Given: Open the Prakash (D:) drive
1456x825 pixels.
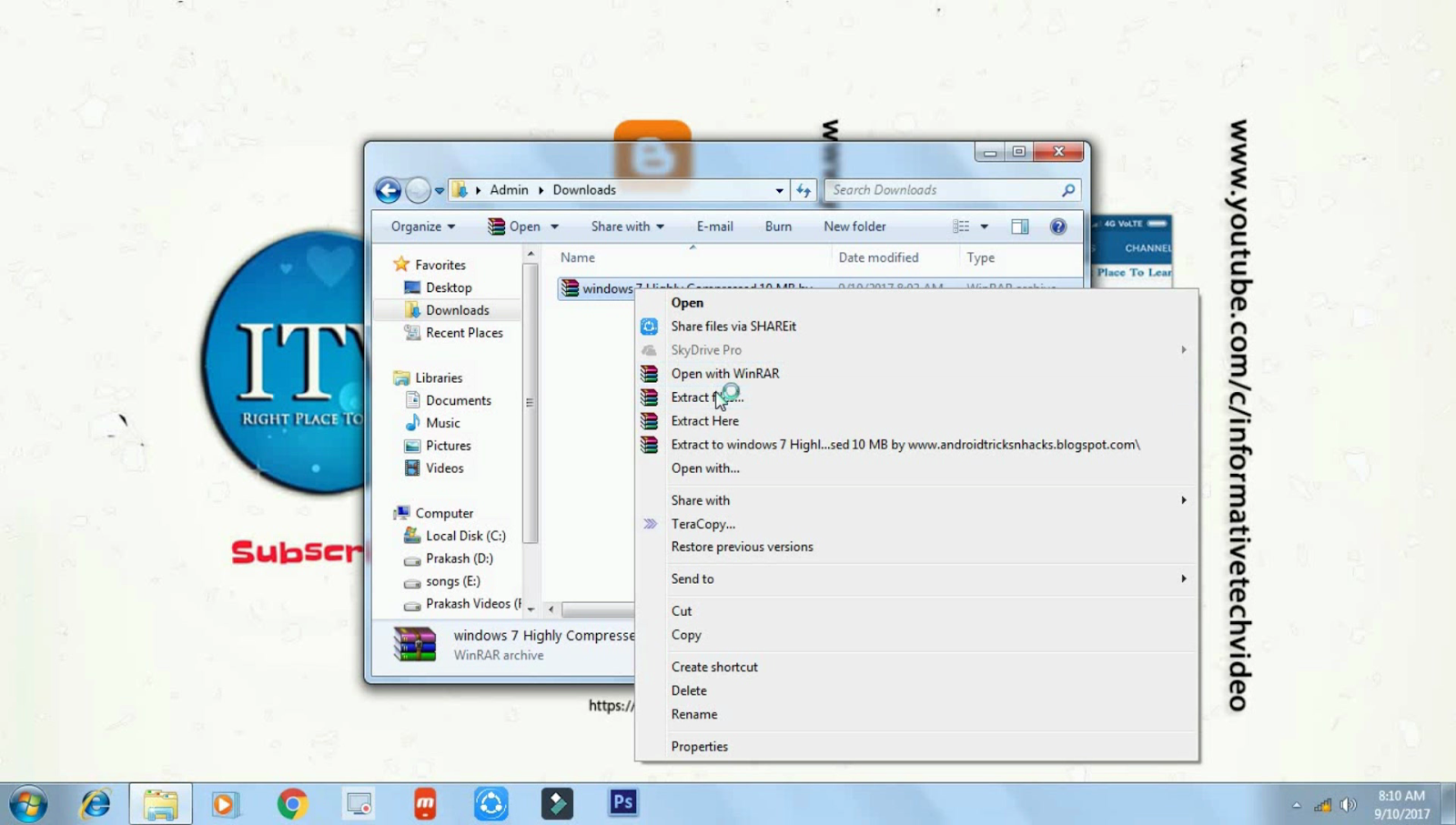Looking at the screenshot, I should pos(449,558).
